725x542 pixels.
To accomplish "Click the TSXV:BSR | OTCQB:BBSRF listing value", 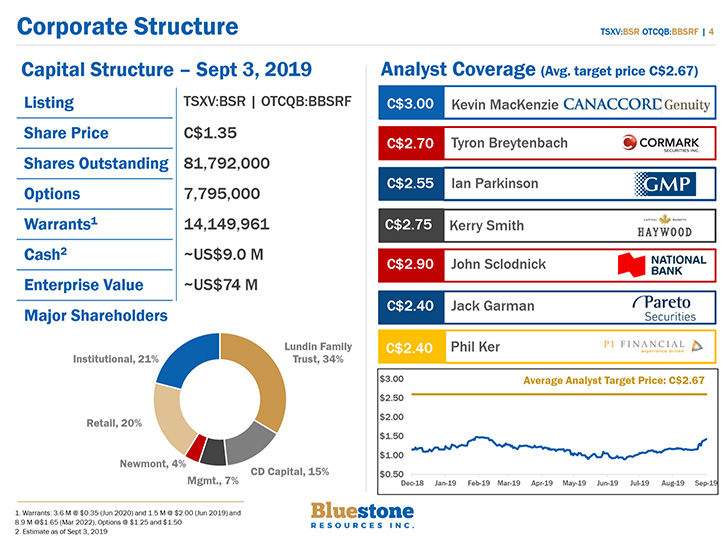I will [x=267, y=101].
